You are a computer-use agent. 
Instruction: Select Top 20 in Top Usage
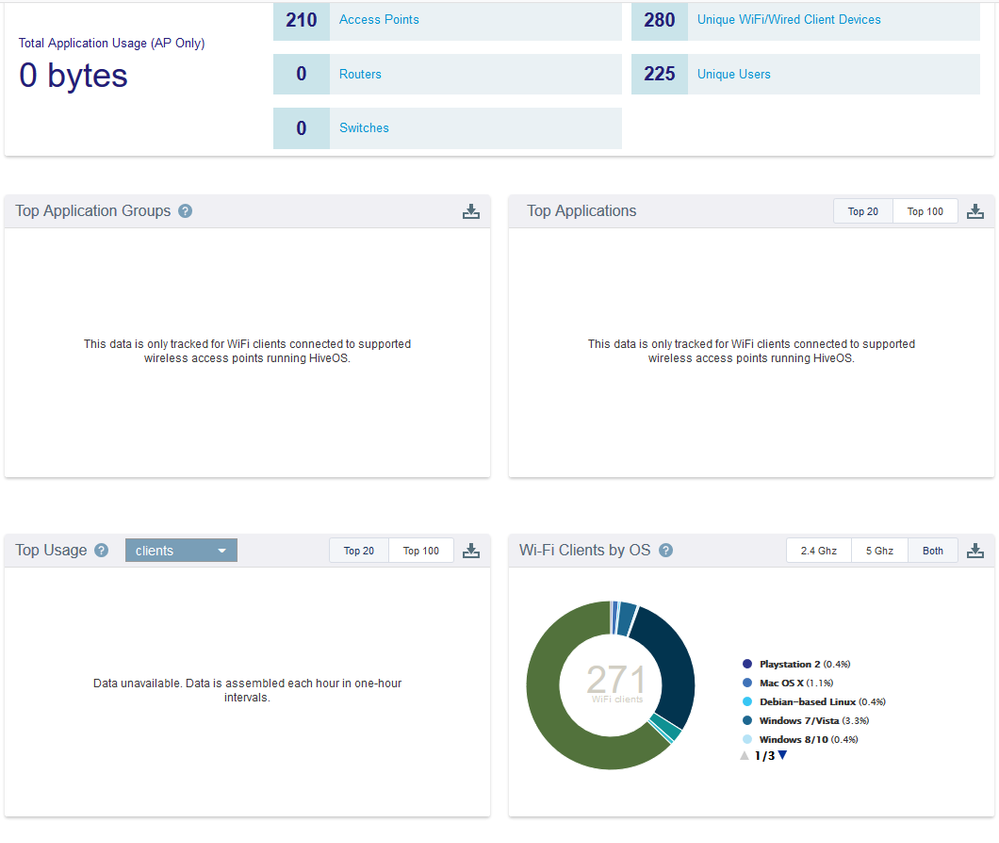(359, 551)
